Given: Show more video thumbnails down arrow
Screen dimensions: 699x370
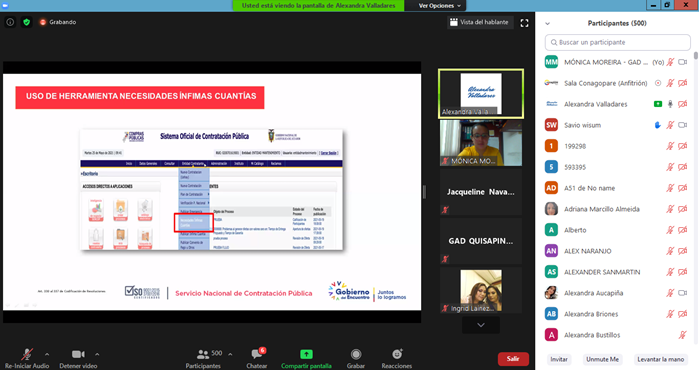Looking at the screenshot, I should coord(481,325).
